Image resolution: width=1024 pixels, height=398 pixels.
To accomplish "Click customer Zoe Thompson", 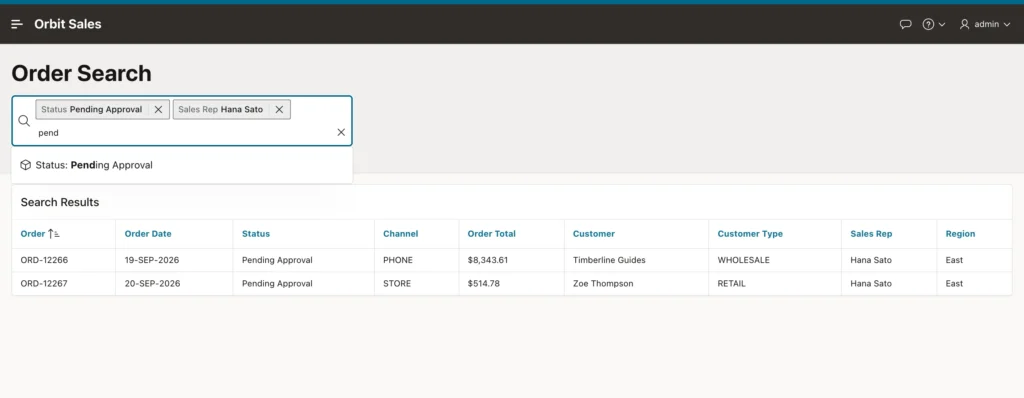I will pyautogui.click(x=603, y=284).
